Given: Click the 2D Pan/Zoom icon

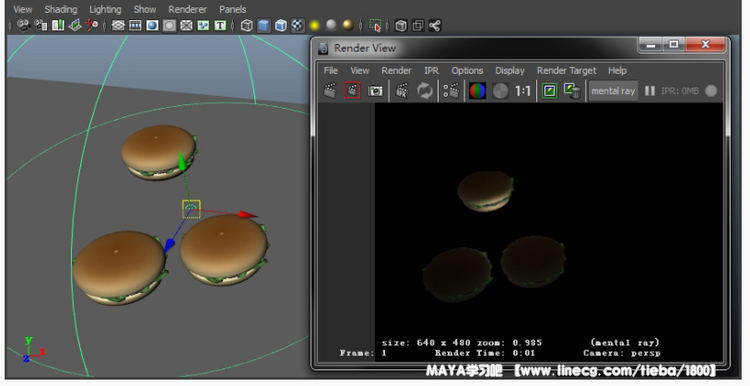Looking at the screenshot, I should 91,25.
